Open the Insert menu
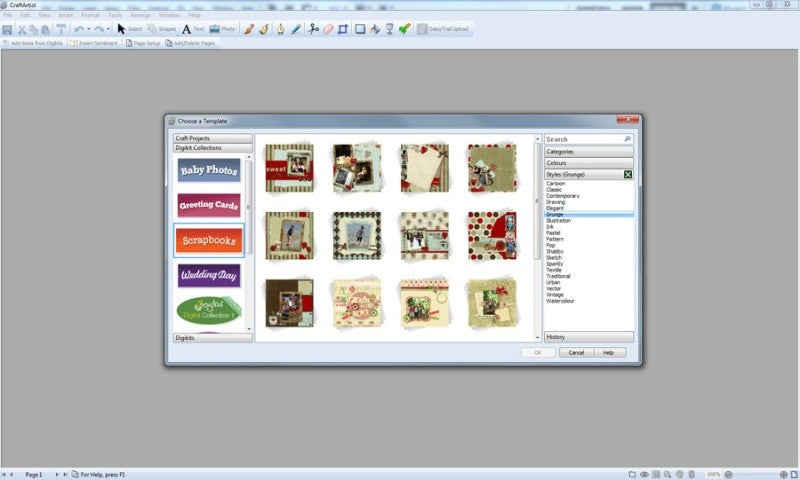Image resolution: width=800 pixels, height=480 pixels. (x=65, y=15)
